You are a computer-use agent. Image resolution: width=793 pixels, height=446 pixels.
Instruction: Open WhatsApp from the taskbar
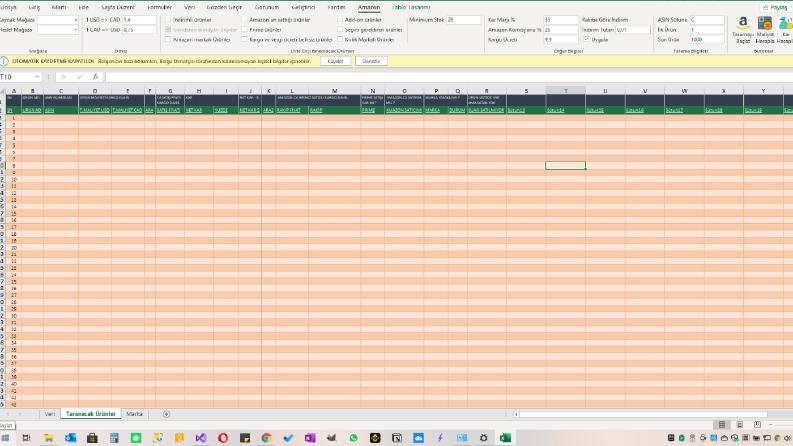pyautogui.click(x=354, y=438)
